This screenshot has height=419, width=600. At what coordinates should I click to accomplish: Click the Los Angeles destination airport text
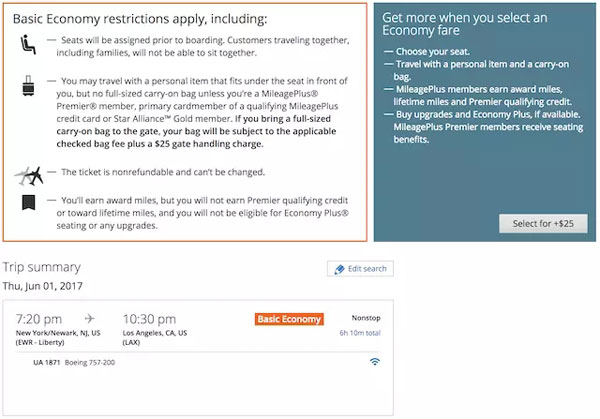(x=162, y=332)
